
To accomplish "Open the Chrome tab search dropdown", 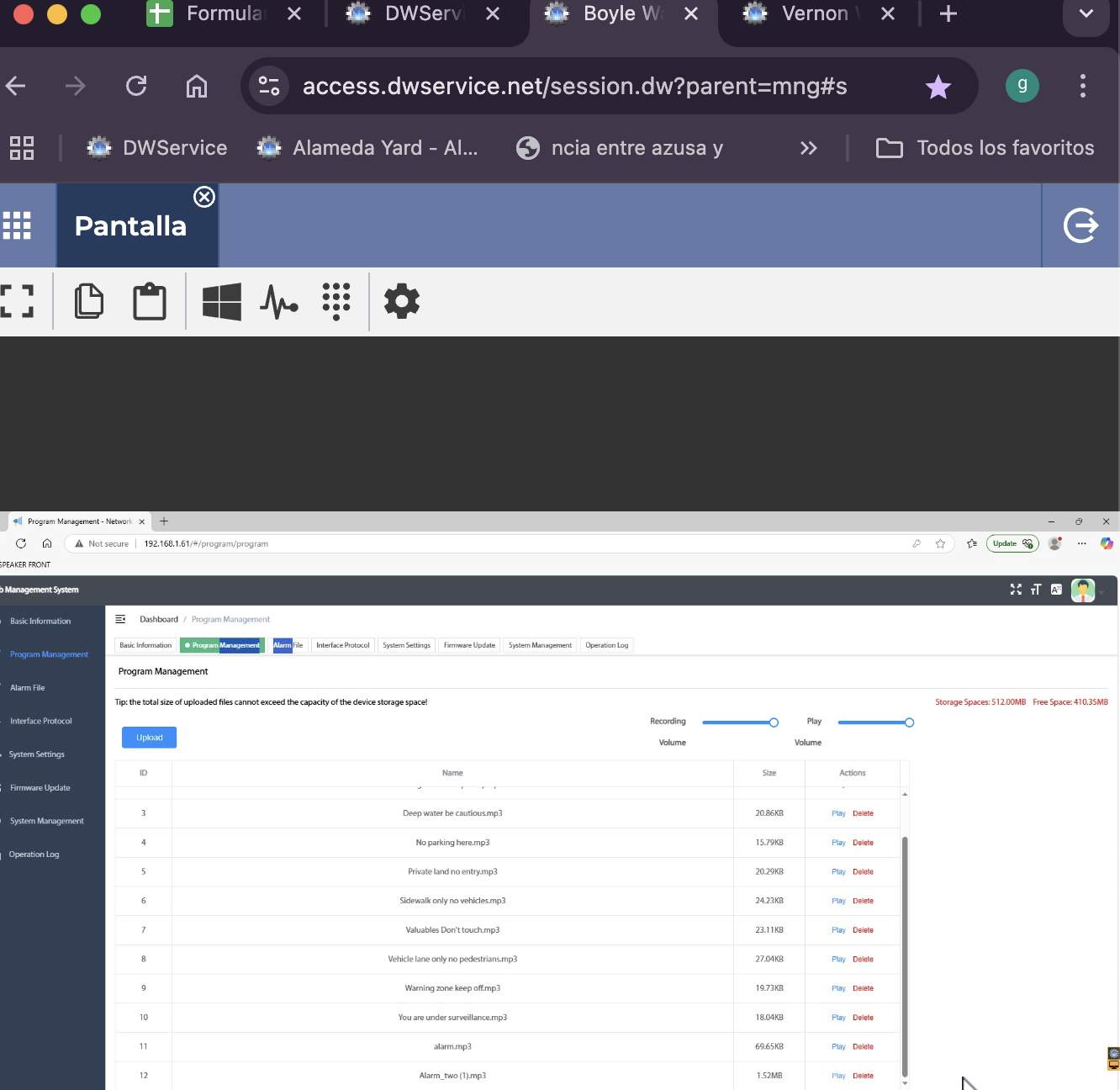I will coord(1086,13).
